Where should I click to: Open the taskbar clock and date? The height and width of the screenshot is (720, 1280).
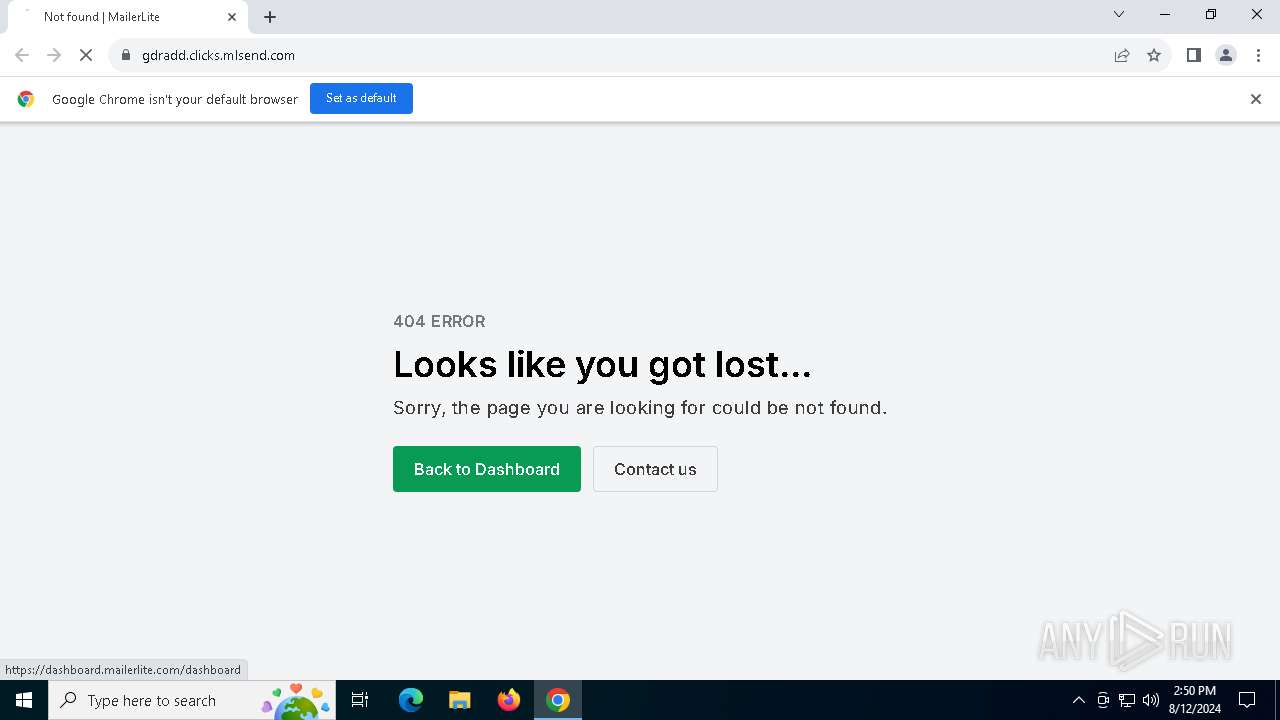pos(1194,700)
